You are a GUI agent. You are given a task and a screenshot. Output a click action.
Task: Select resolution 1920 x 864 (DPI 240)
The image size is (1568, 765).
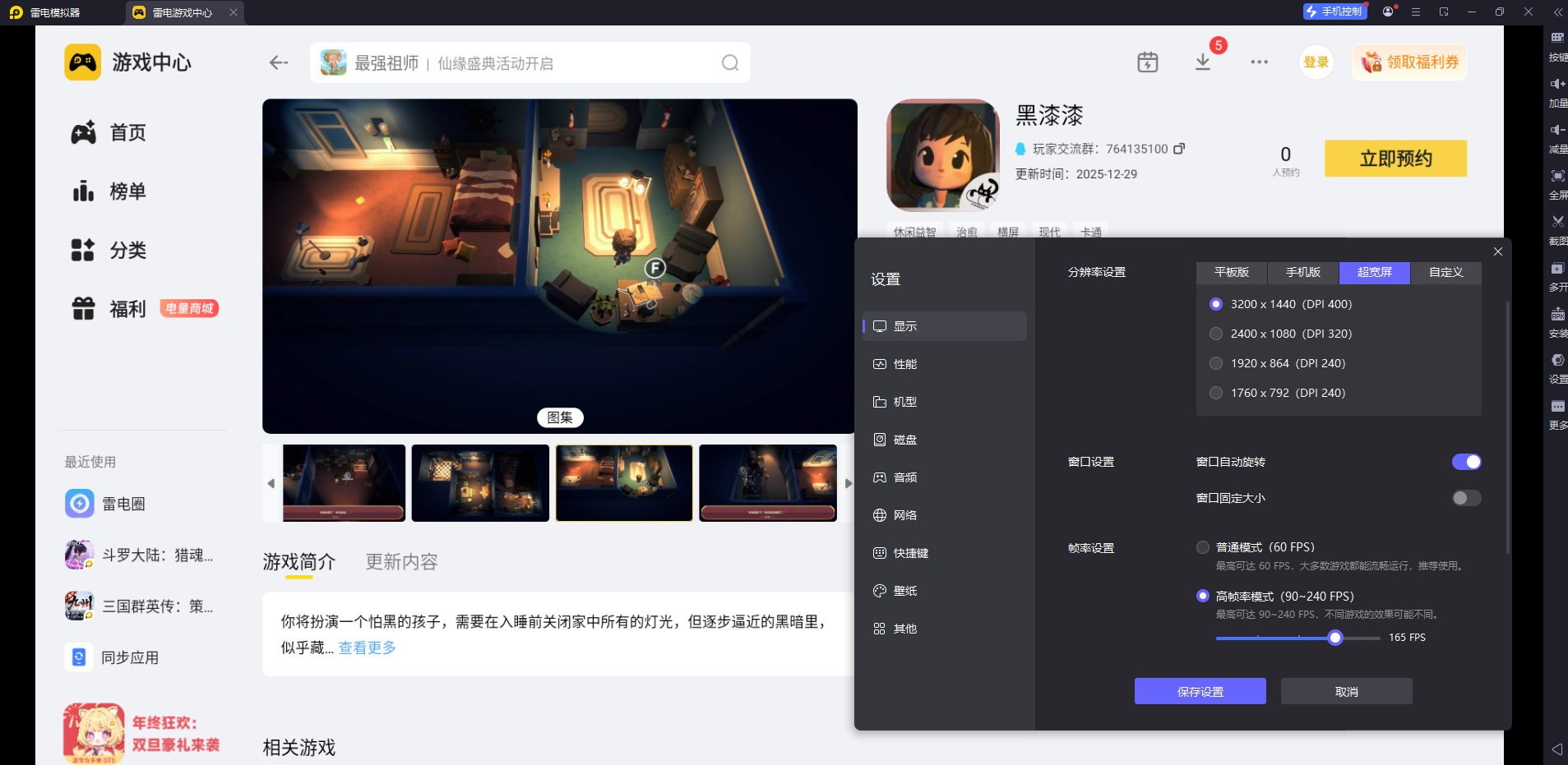pos(1278,363)
